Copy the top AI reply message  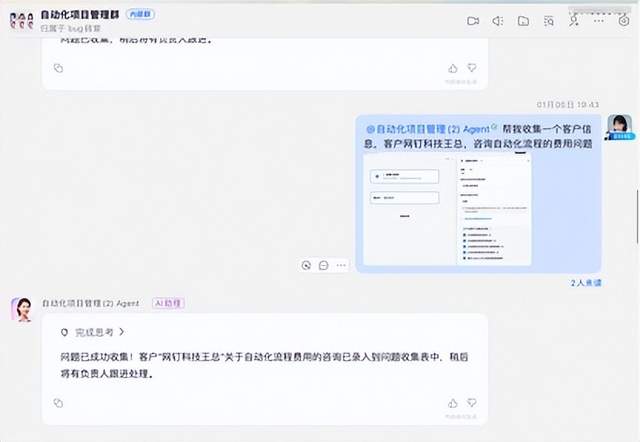(58, 68)
